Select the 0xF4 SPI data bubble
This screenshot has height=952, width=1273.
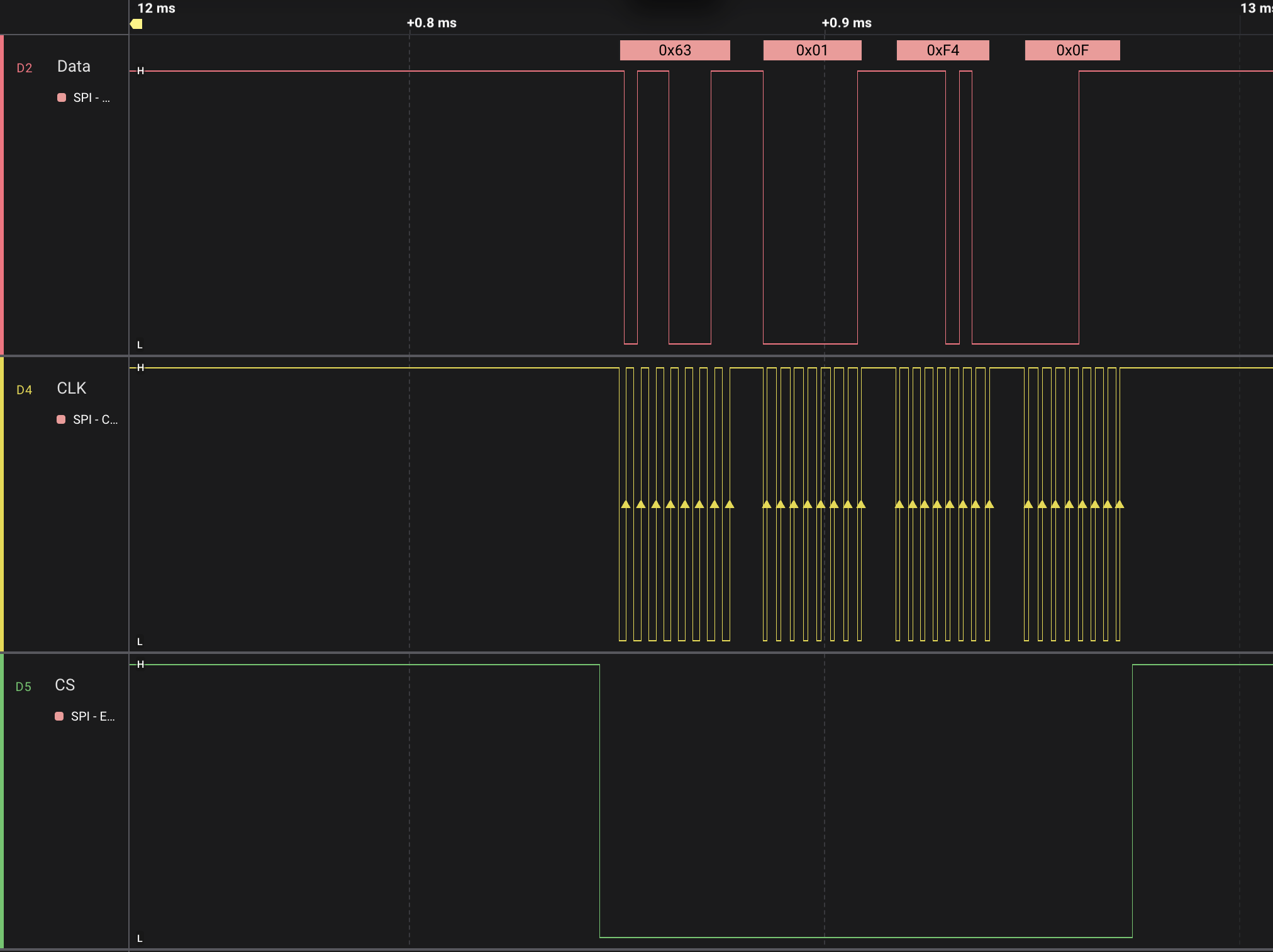[x=942, y=50]
